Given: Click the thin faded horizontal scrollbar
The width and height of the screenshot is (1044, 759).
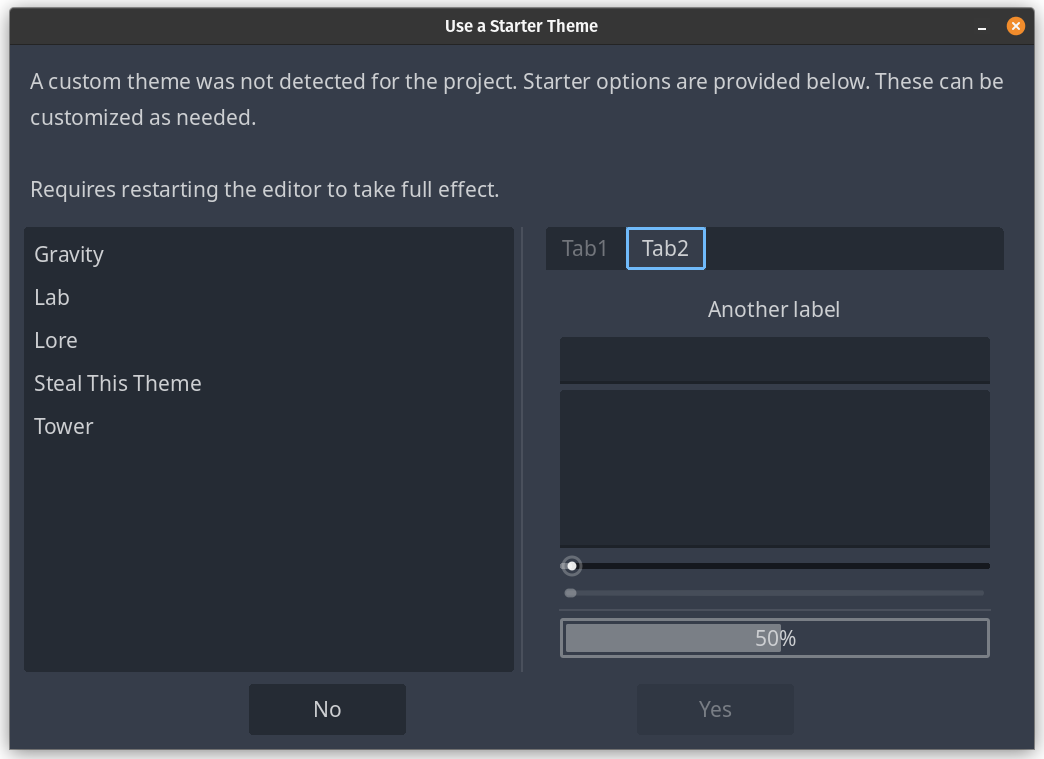Looking at the screenshot, I should (774, 593).
